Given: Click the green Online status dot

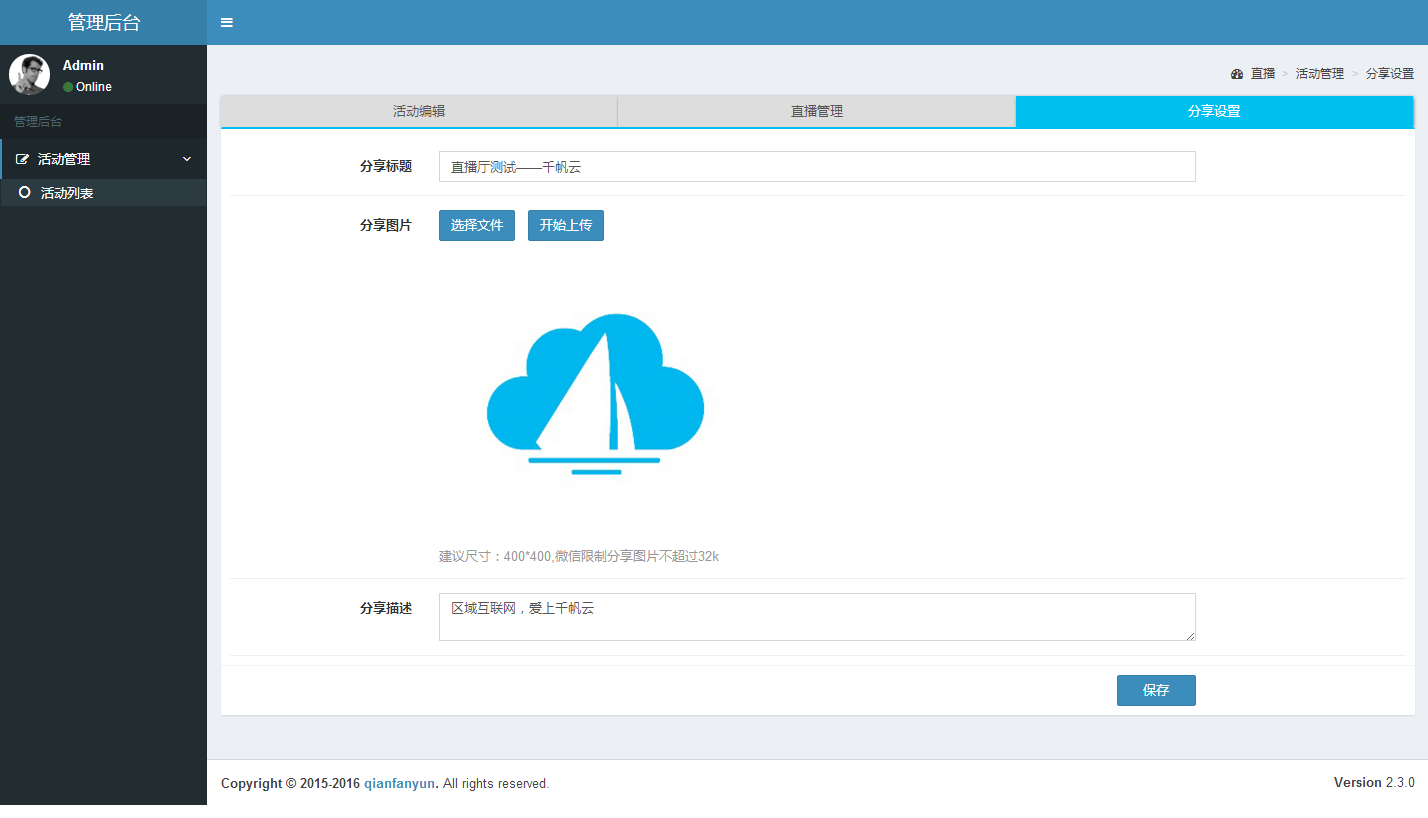Looking at the screenshot, I should point(68,87).
